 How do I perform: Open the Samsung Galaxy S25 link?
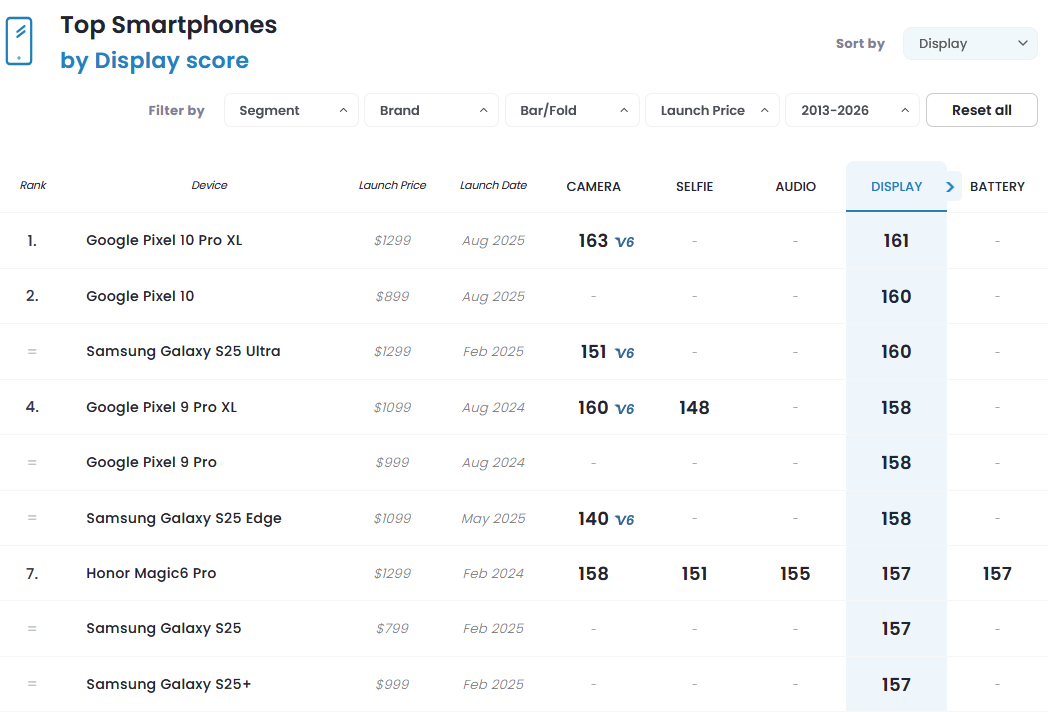coord(164,629)
